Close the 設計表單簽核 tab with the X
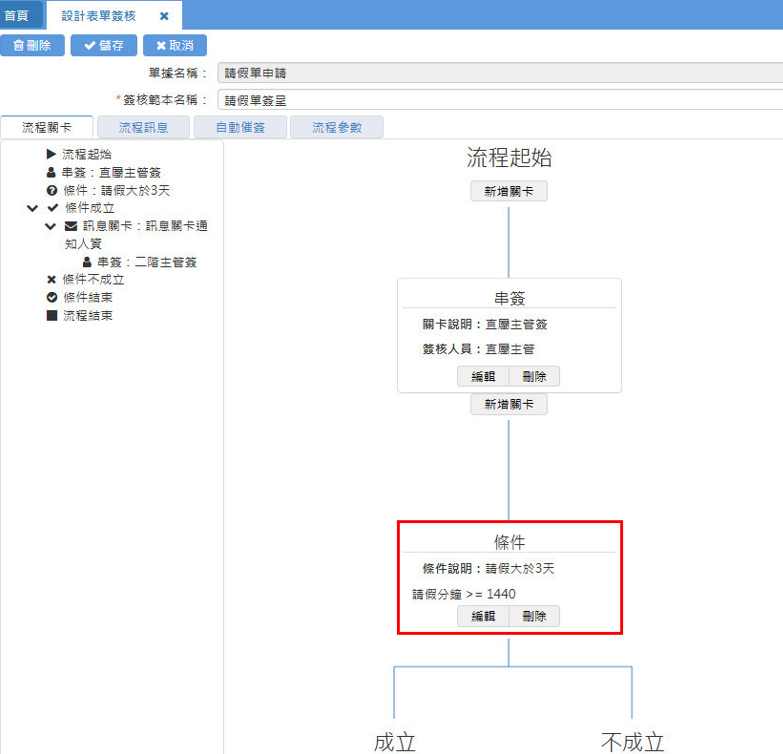 [164, 16]
